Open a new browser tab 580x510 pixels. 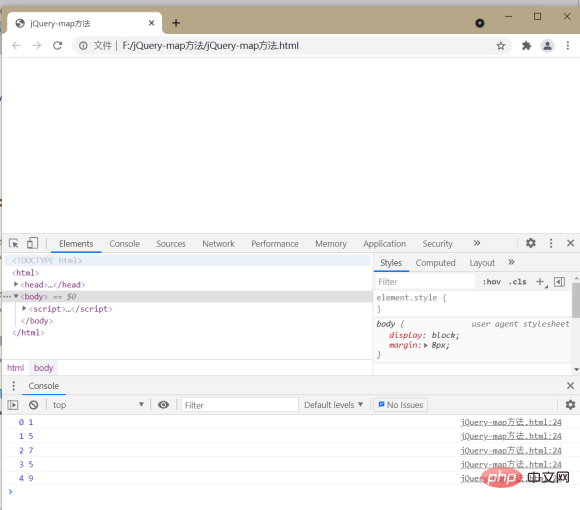point(176,23)
